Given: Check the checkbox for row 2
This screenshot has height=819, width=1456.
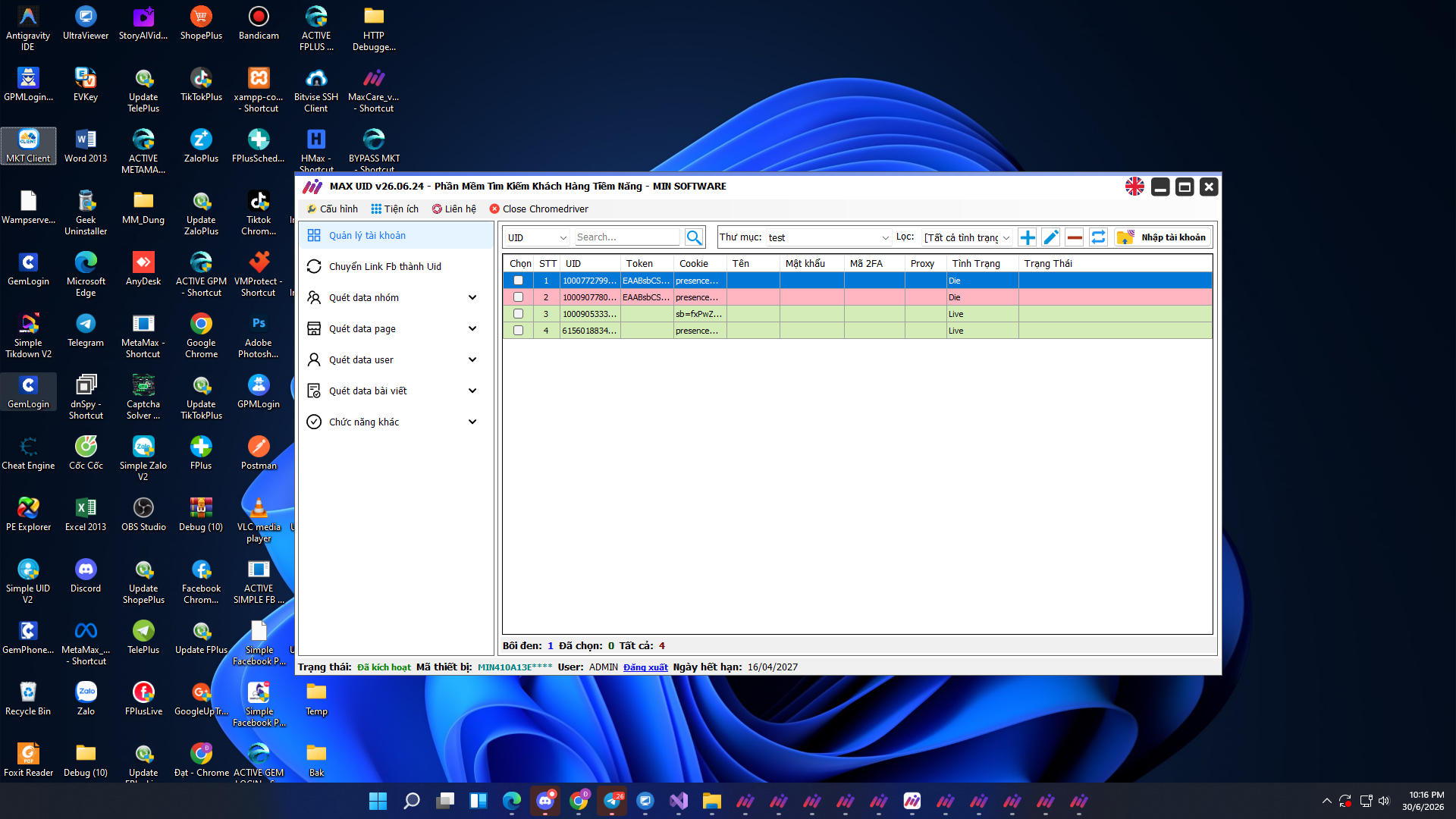Looking at the screenshot, I should click(518, 297).
